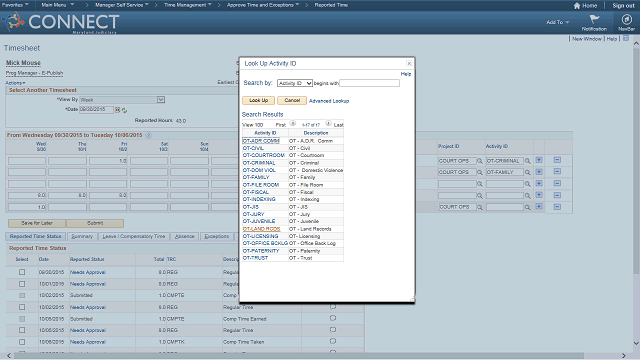Expand the Actions menu under employee
This screenshot has width=640, height=360.
[15, 83]
